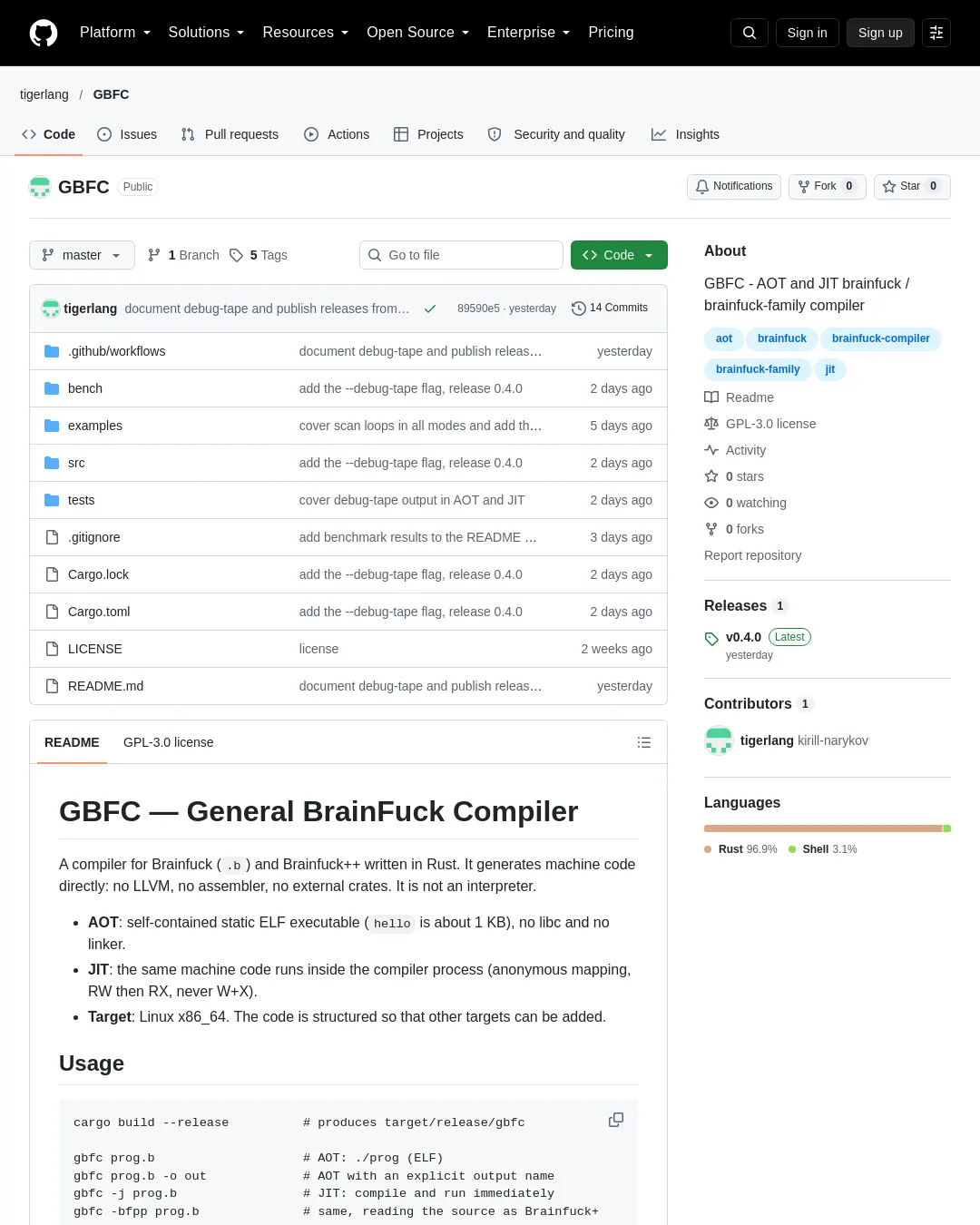Open the .github/workflows folder icon

coord(52,351)
